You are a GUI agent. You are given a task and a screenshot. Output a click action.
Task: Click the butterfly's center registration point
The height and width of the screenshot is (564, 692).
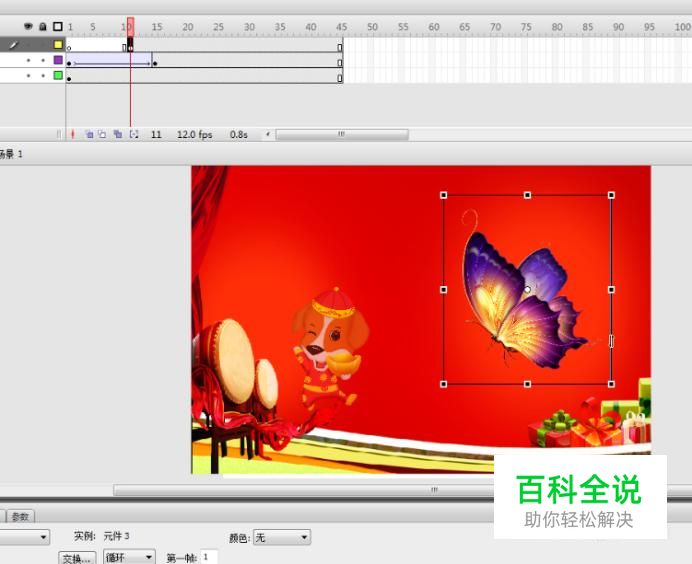(x=527, y=290)
